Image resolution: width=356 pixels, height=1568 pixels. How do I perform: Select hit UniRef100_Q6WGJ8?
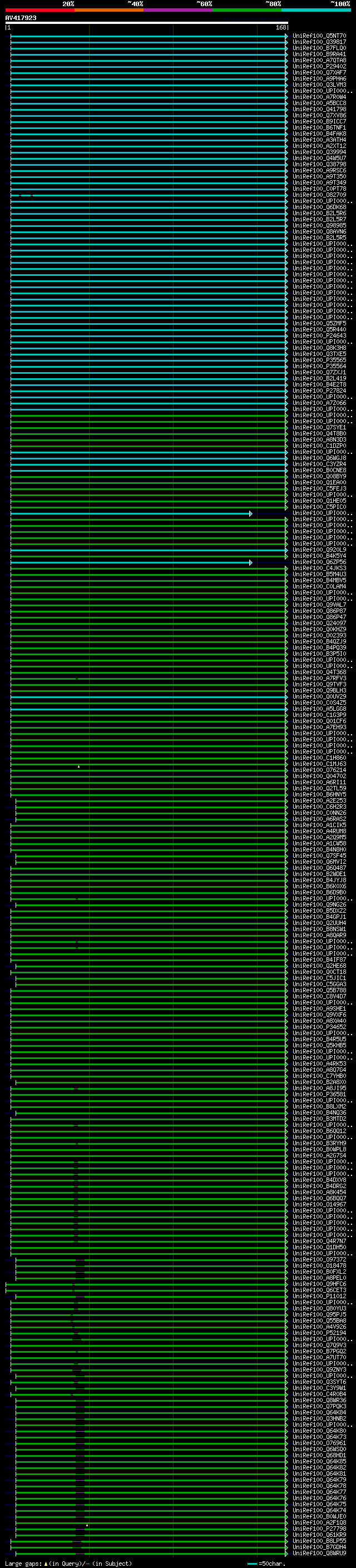tap(319, 458)
